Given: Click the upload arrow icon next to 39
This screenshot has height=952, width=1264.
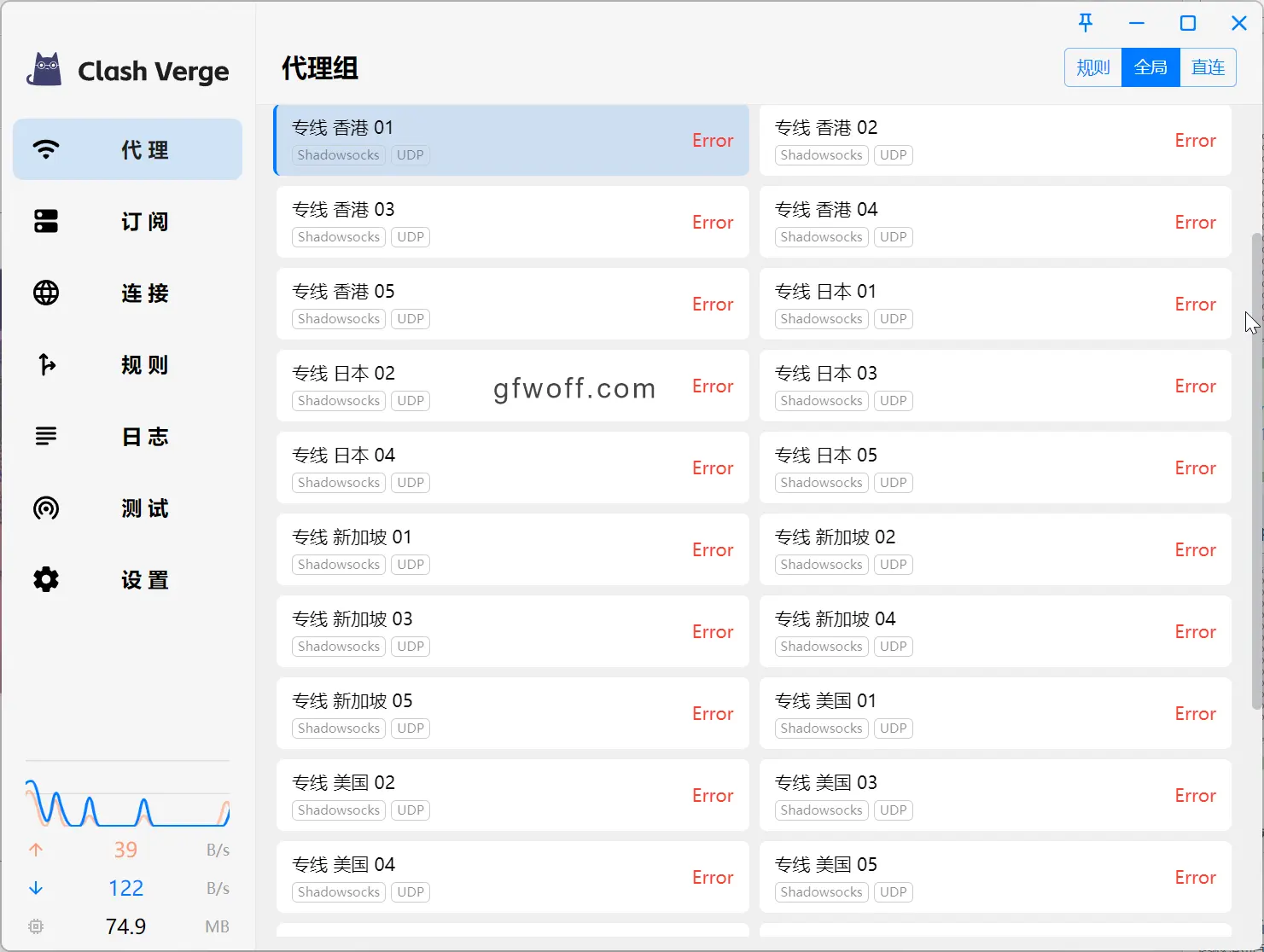Looking at the screenshot, I should (36, 850).
